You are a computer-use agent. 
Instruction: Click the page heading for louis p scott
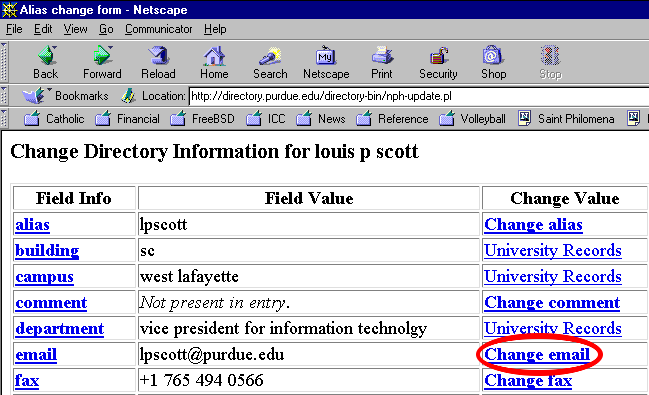pyautogui.click(x=214, y=152)
